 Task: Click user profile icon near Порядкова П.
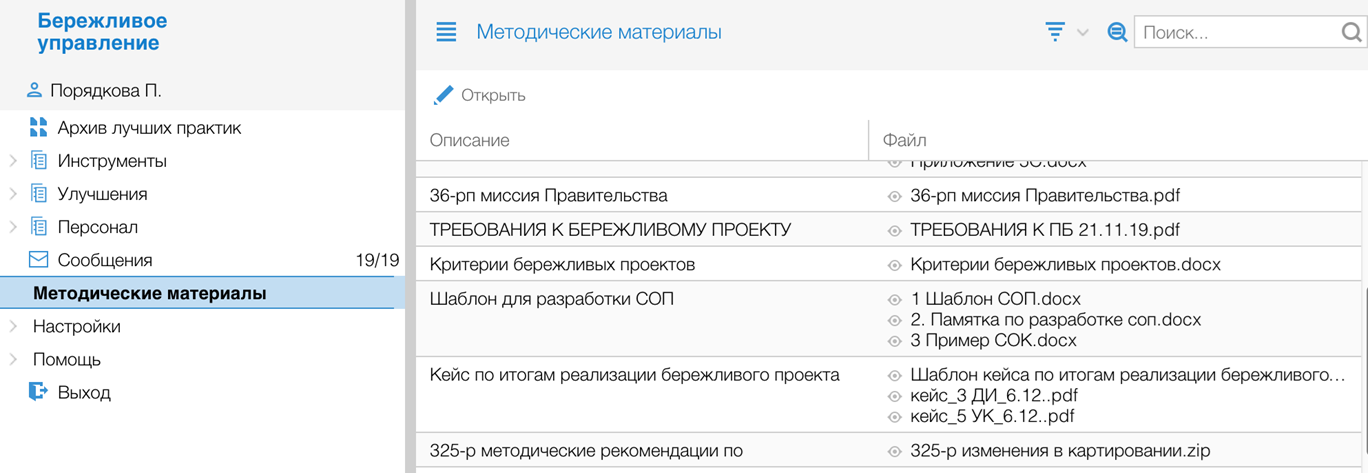pos(35,91)
